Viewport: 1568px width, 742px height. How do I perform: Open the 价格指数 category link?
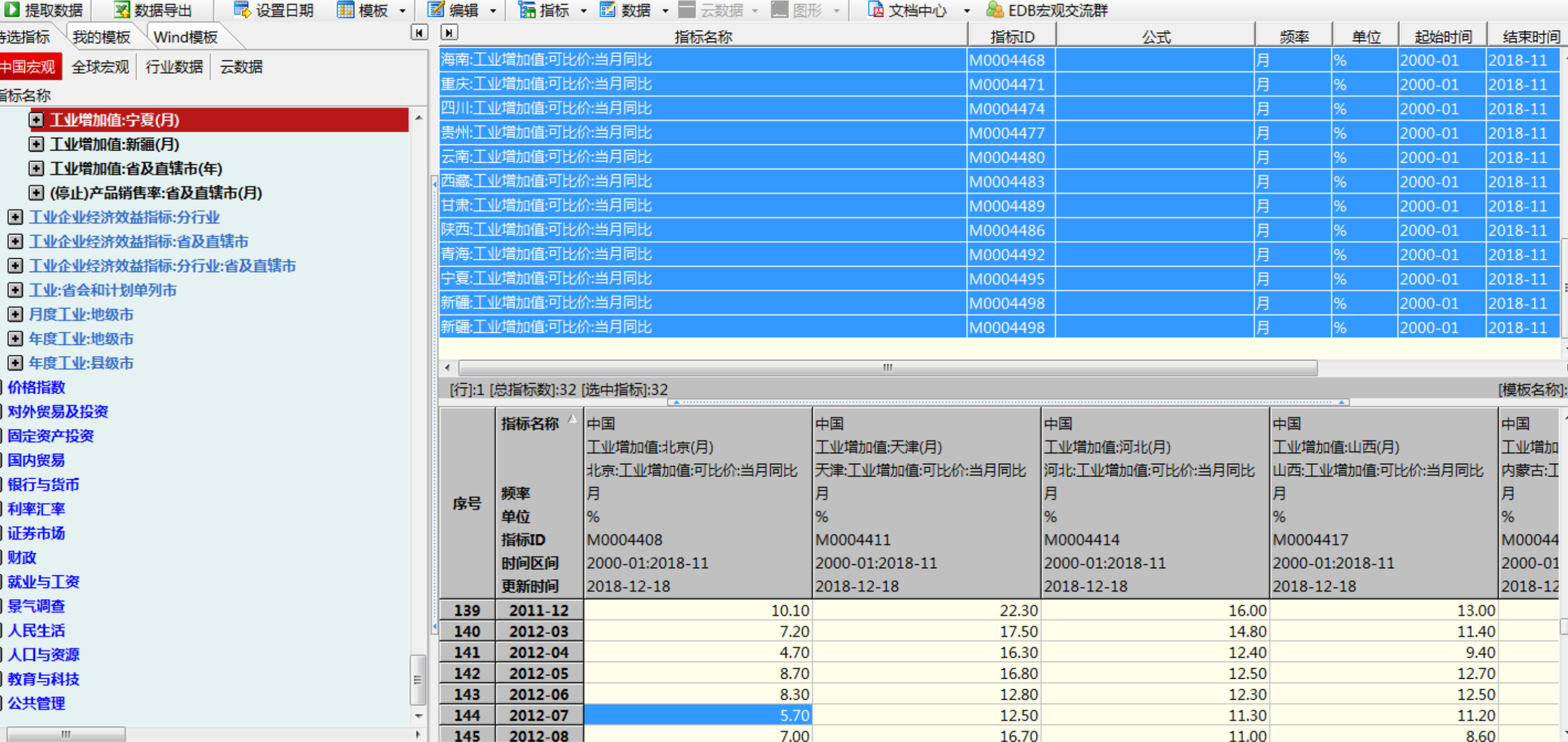point(36,388)
